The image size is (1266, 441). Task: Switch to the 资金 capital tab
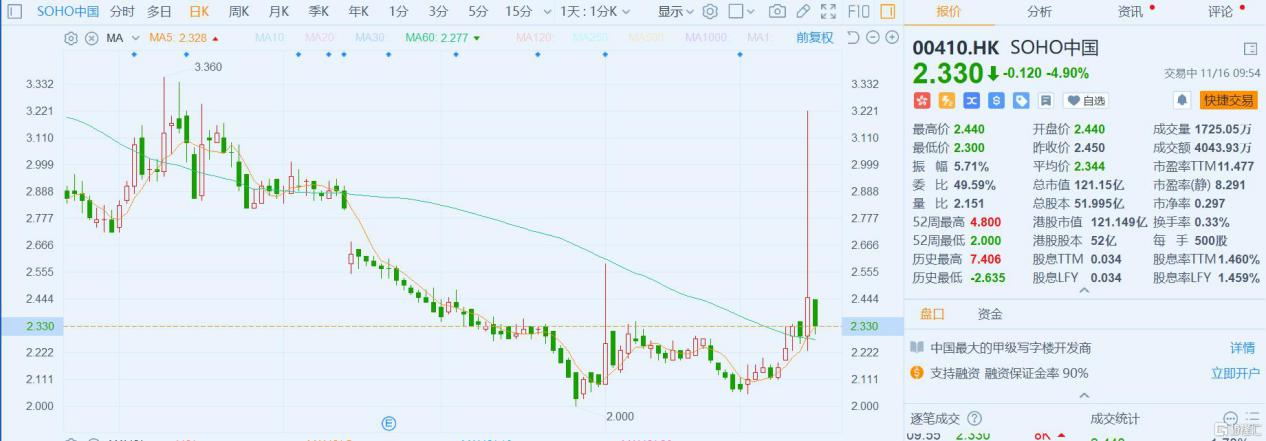pos(990,314)
